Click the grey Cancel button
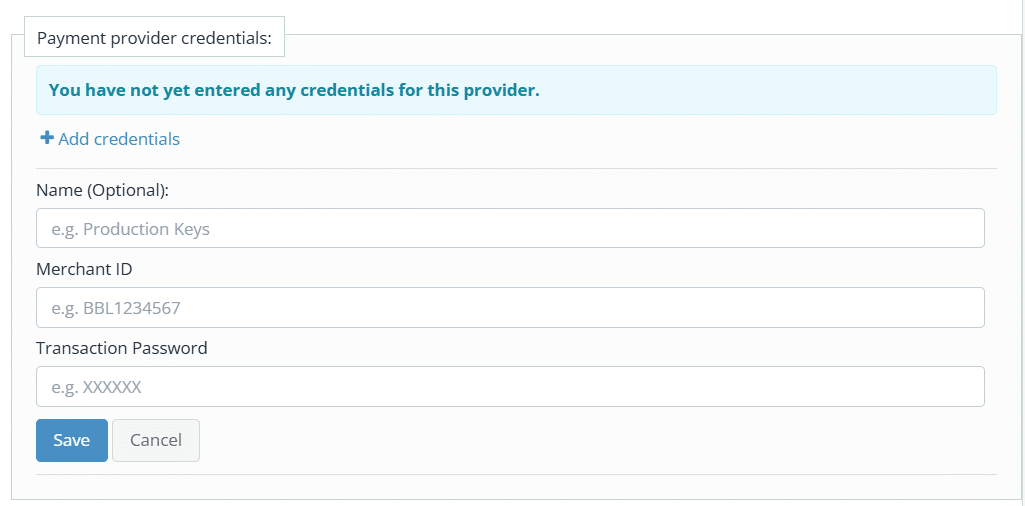The image size is (1025, 506). click(x=156, y=440)
